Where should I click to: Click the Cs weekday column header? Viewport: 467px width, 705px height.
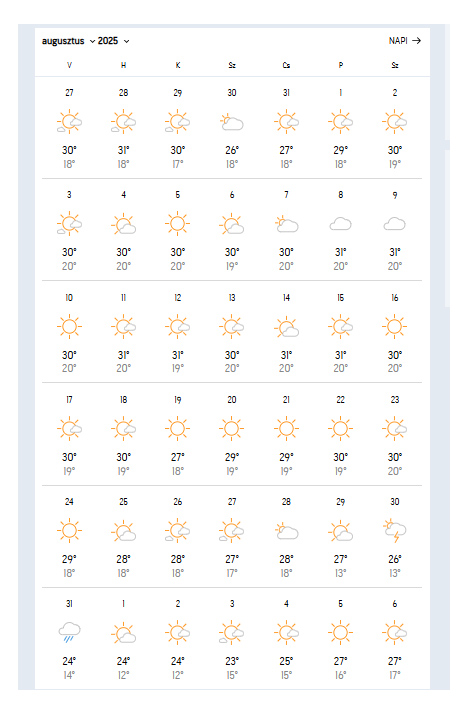tap(286, 65)
